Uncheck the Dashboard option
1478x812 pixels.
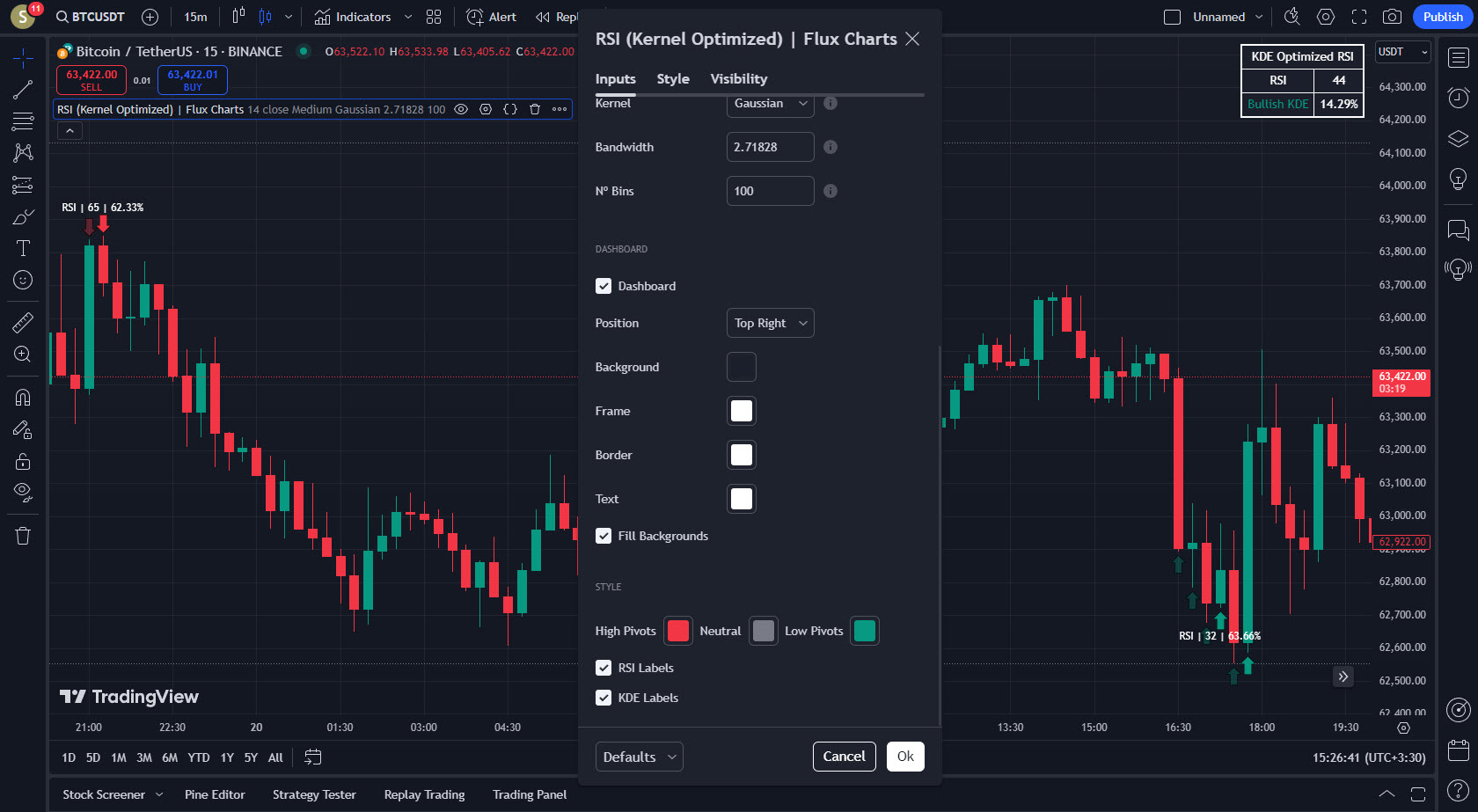click(x=604, y=286)
